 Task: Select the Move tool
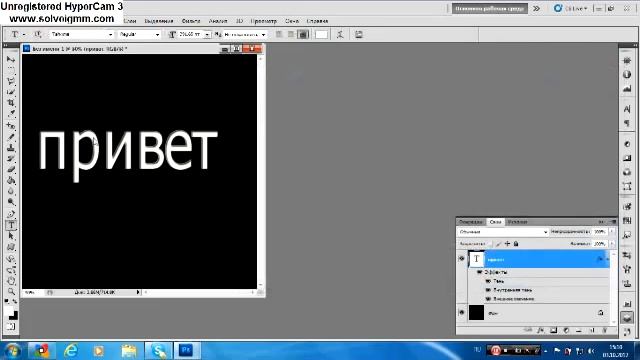tap(11, 60)
